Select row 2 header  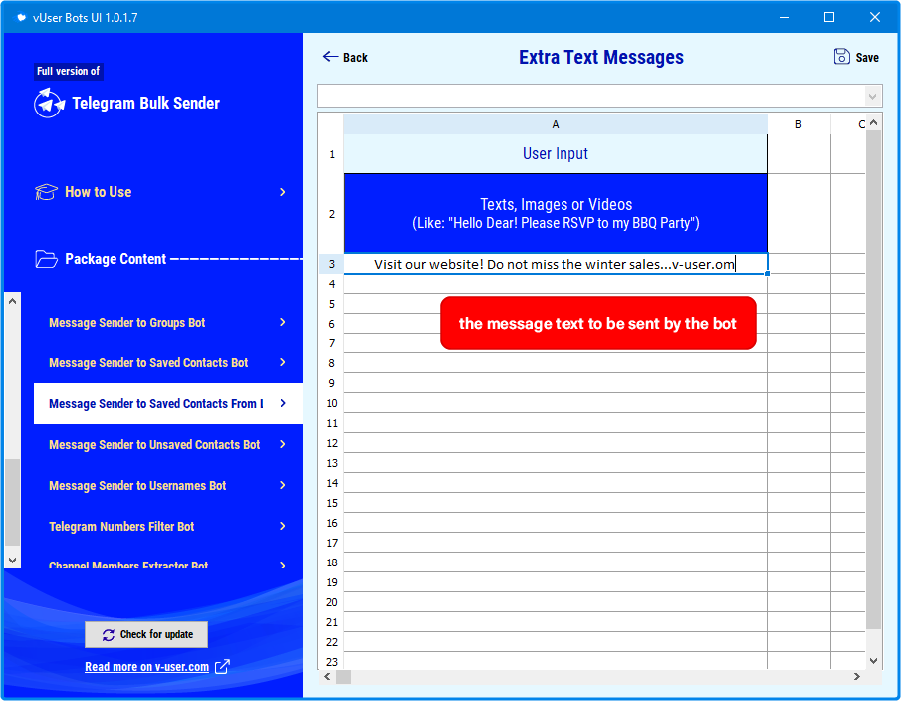click(332, 214)
